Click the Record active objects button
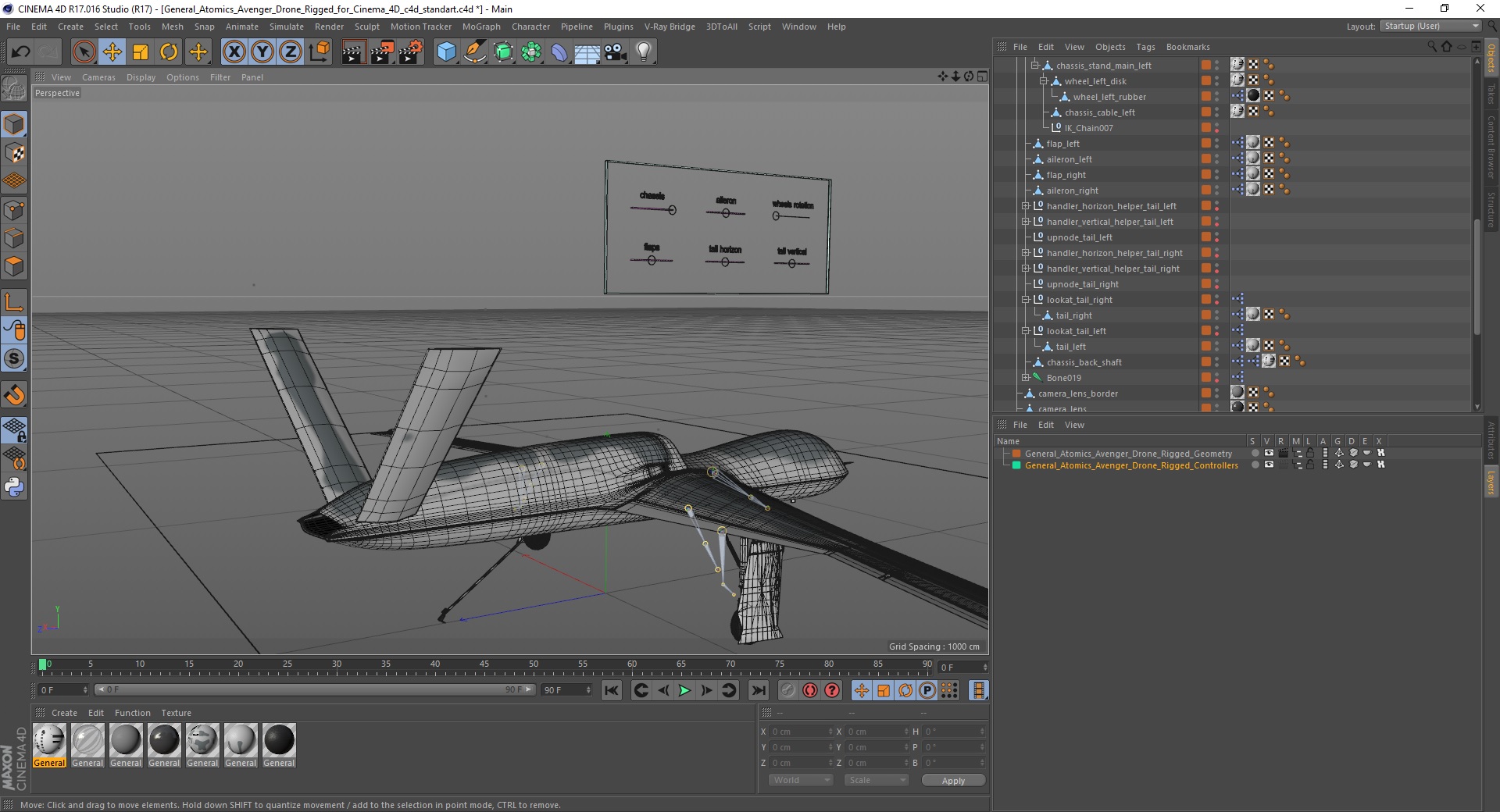The width and height of the screenshot is (1500, 812). 788,690
